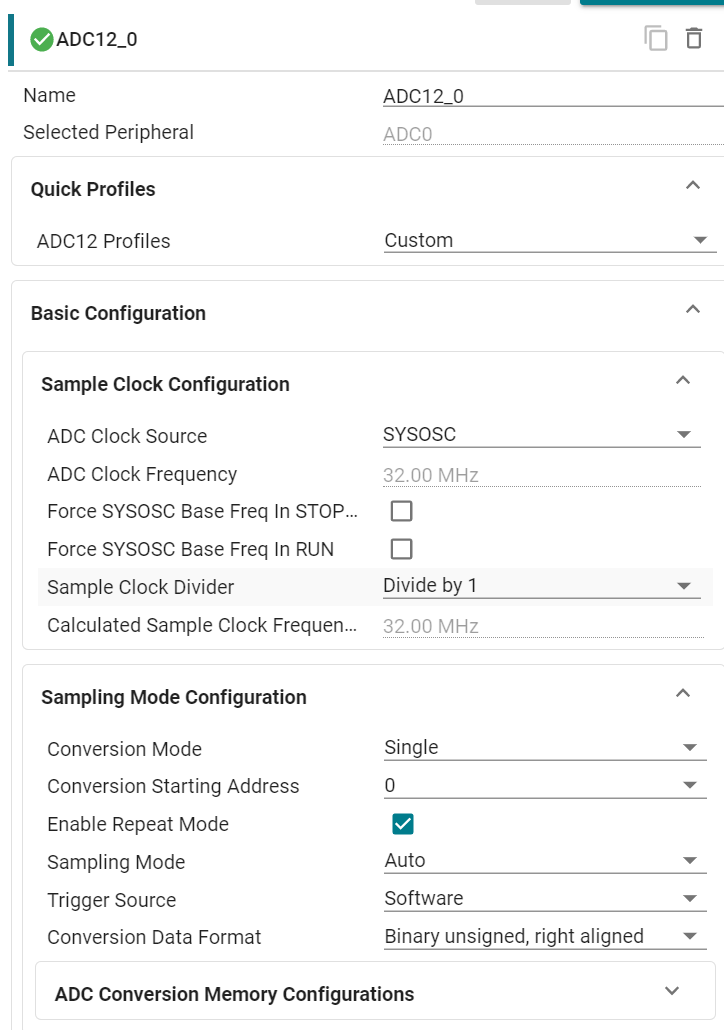The height and width of the screenshot is (1030, 724).
Task: Delete ADC12_0 instance with trash icon
Action: [x=694, y=38]
